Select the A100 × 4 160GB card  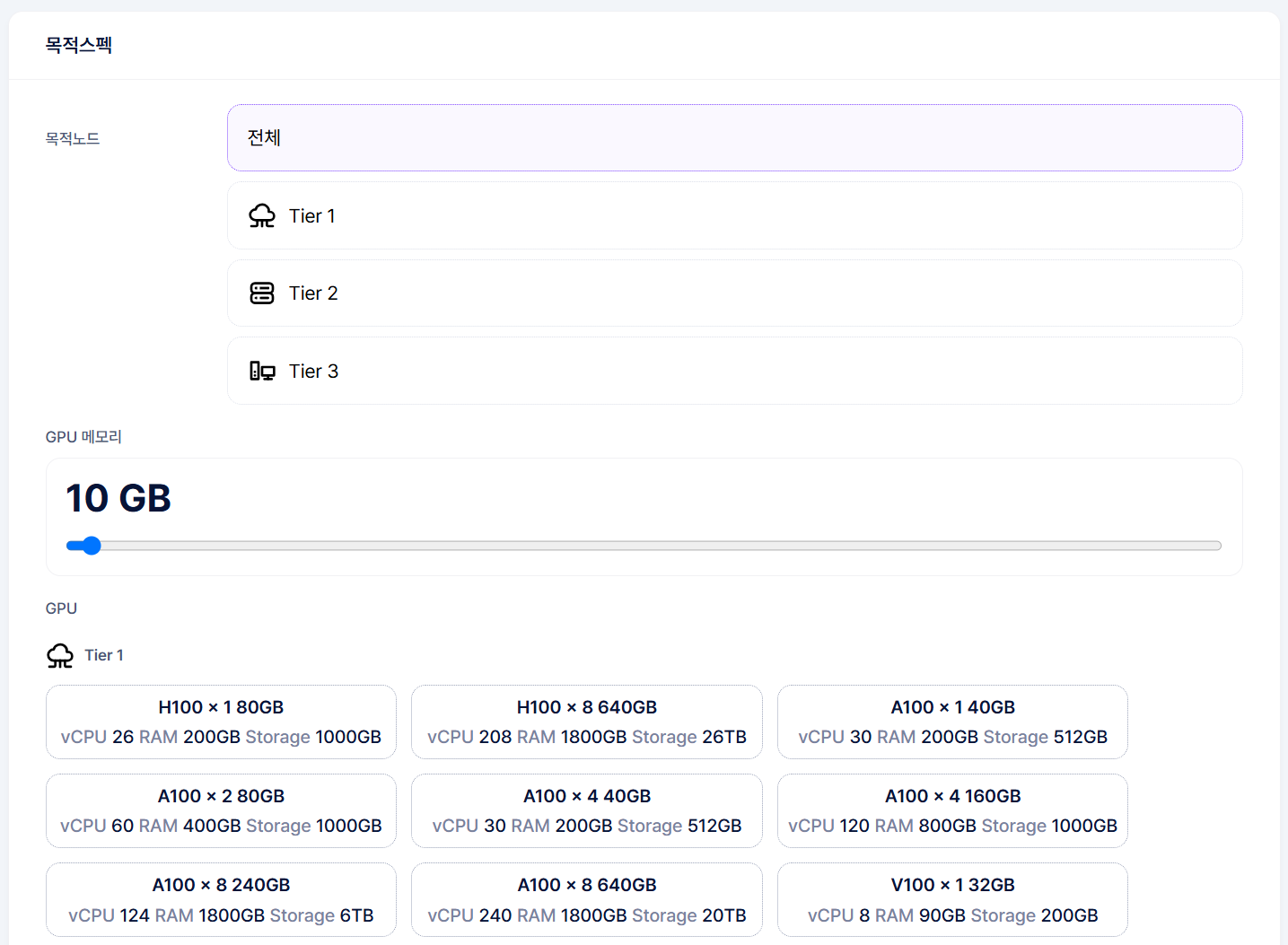[952, 810]
